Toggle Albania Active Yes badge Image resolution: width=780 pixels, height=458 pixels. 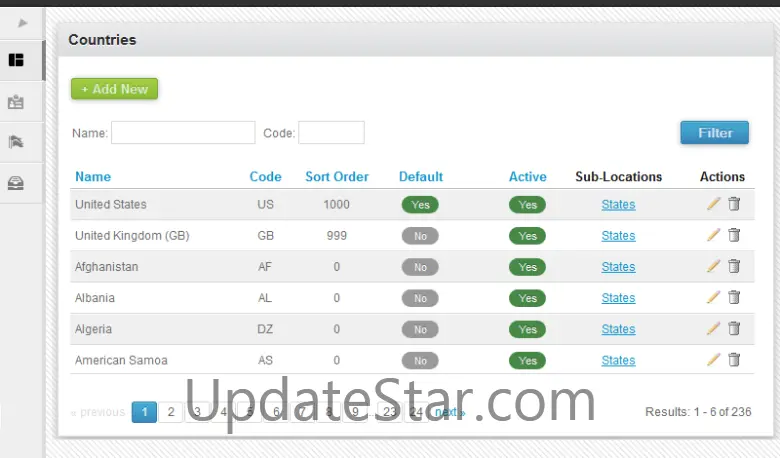[527, 298]
